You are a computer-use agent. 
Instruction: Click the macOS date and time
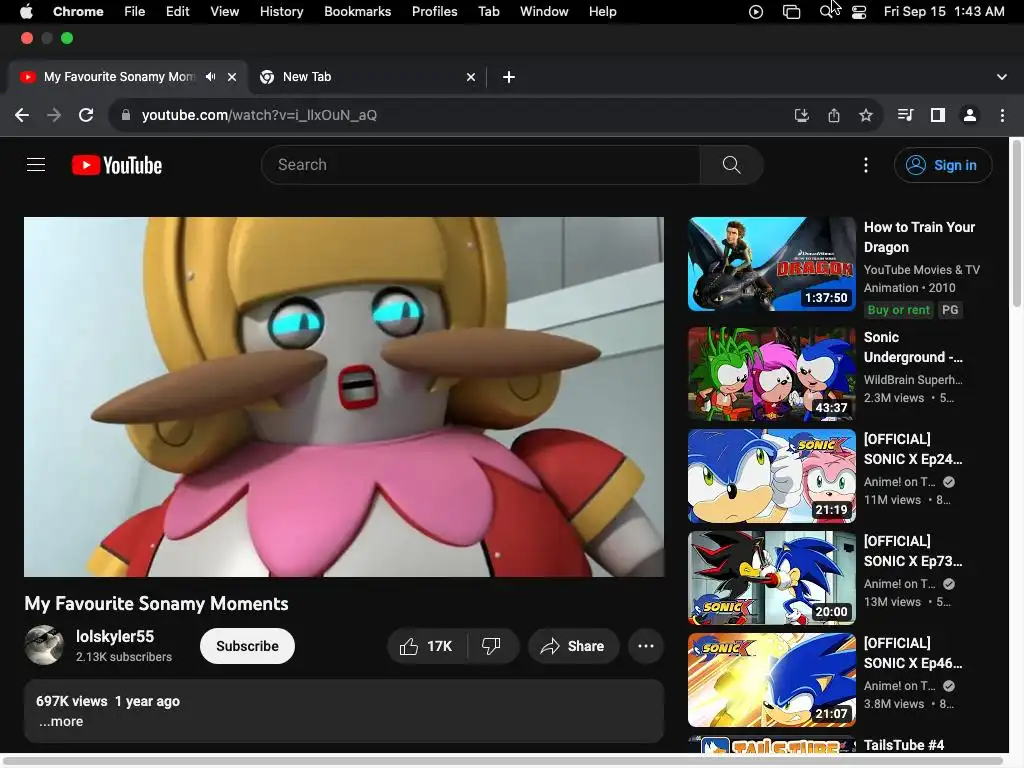(x=944, y=12)
